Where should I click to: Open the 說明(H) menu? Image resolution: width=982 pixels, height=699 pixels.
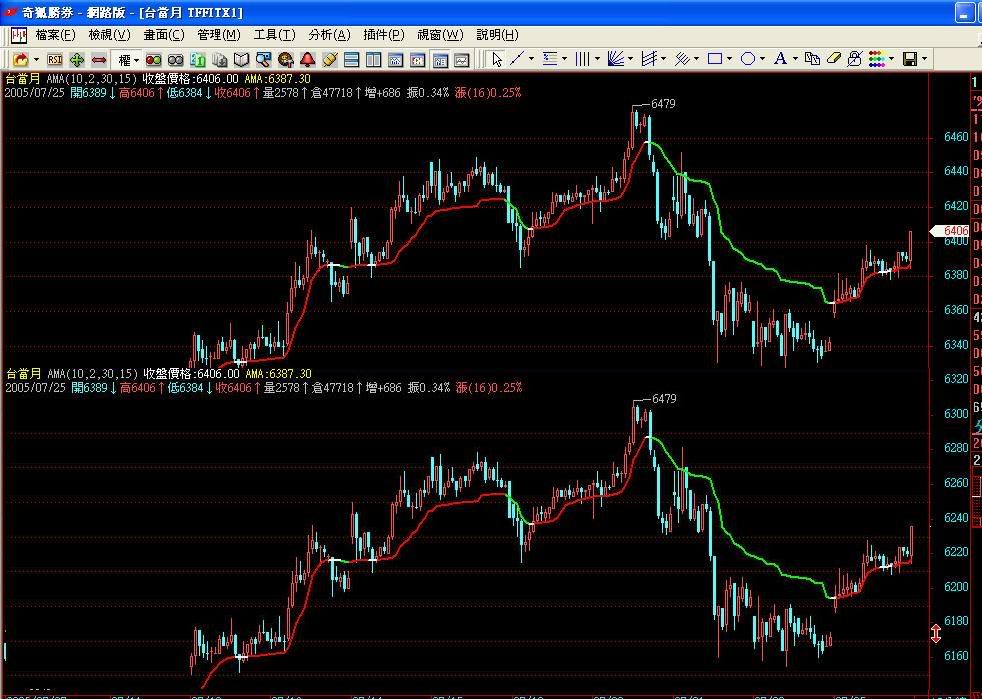[x=497, y=35]
